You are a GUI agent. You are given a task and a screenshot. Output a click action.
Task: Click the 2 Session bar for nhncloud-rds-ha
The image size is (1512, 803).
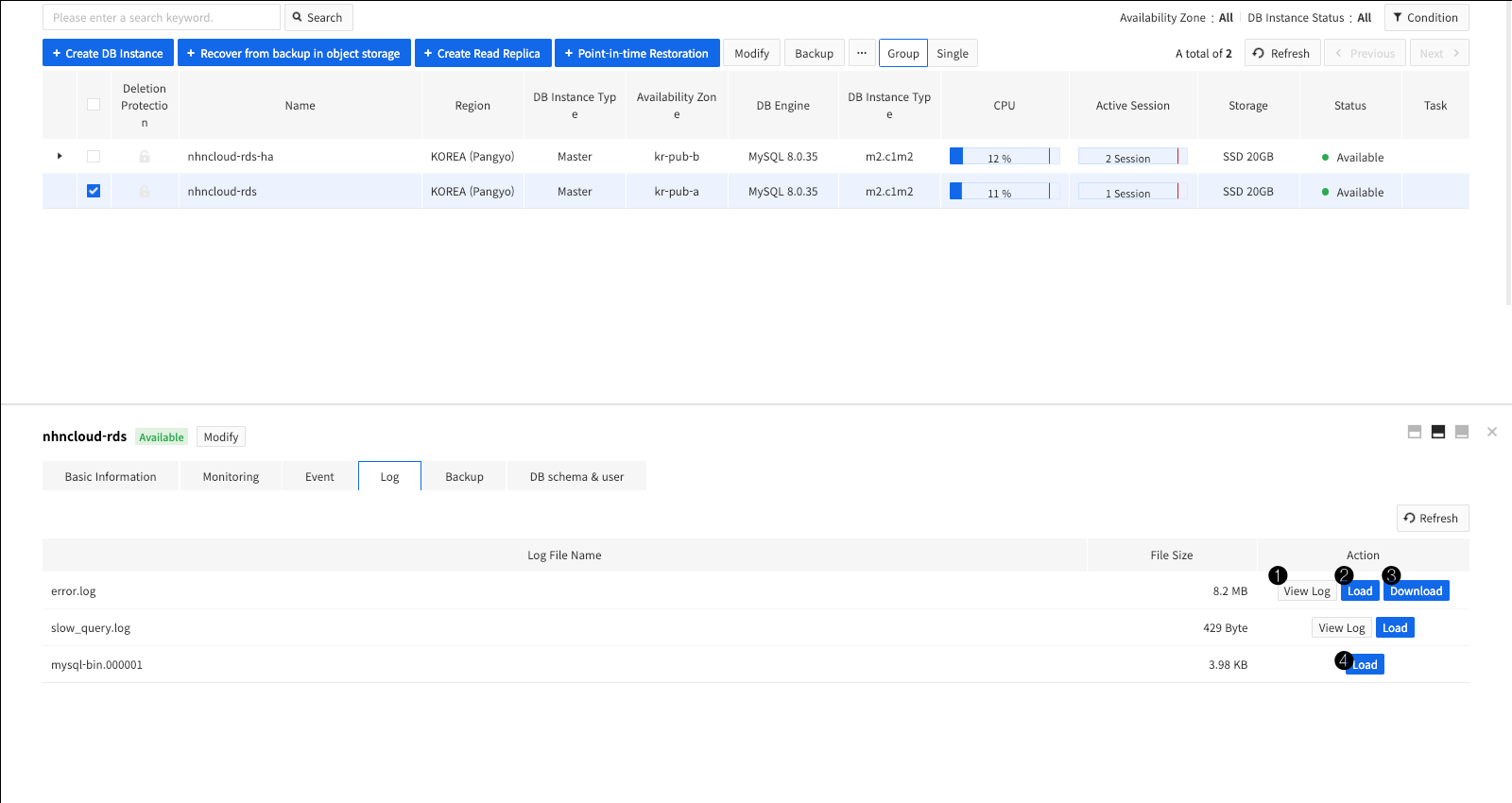(x=1132, y=156)
